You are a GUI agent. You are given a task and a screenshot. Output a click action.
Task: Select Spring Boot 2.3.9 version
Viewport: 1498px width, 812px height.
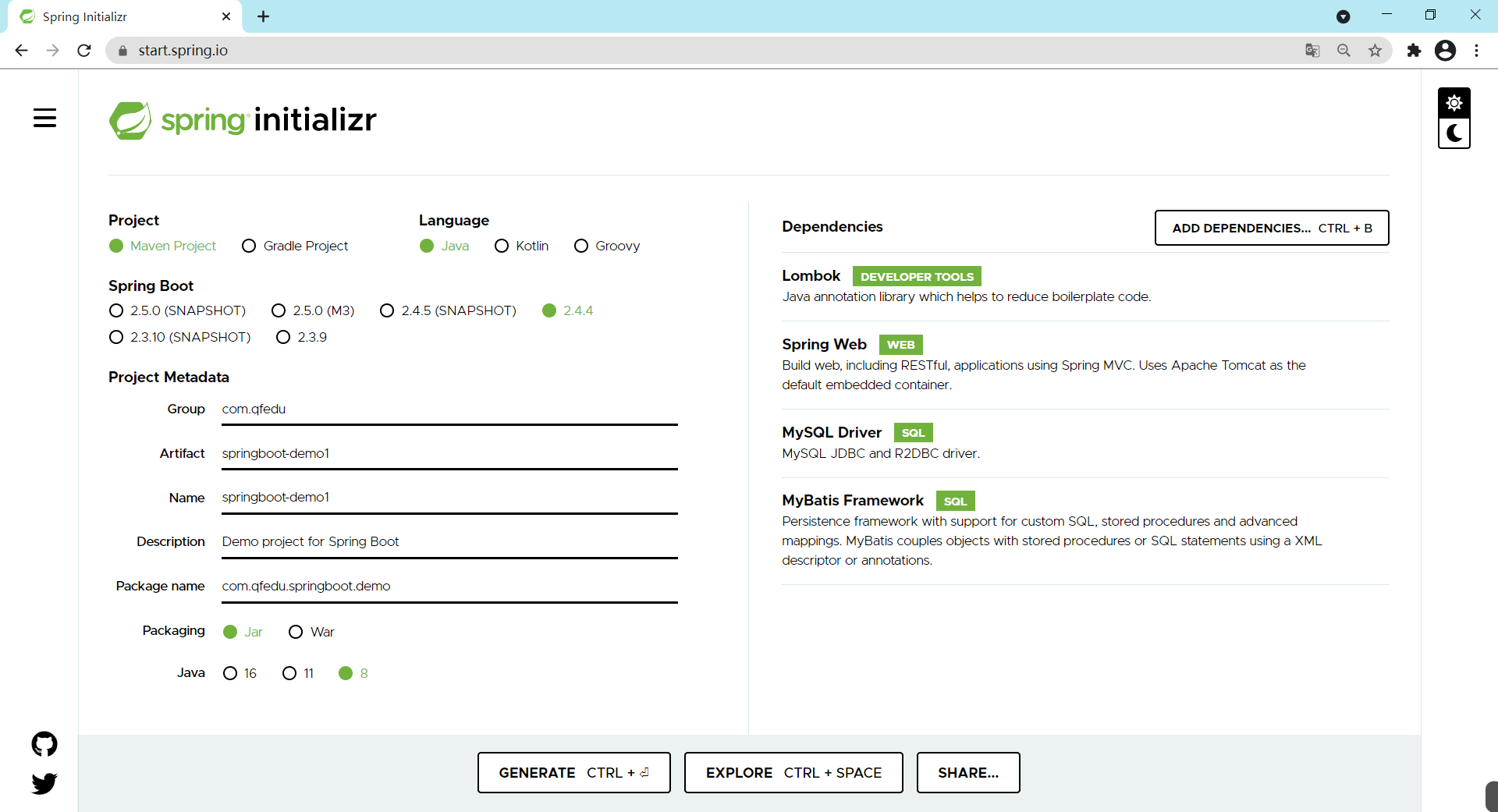[x=283, y=337]
